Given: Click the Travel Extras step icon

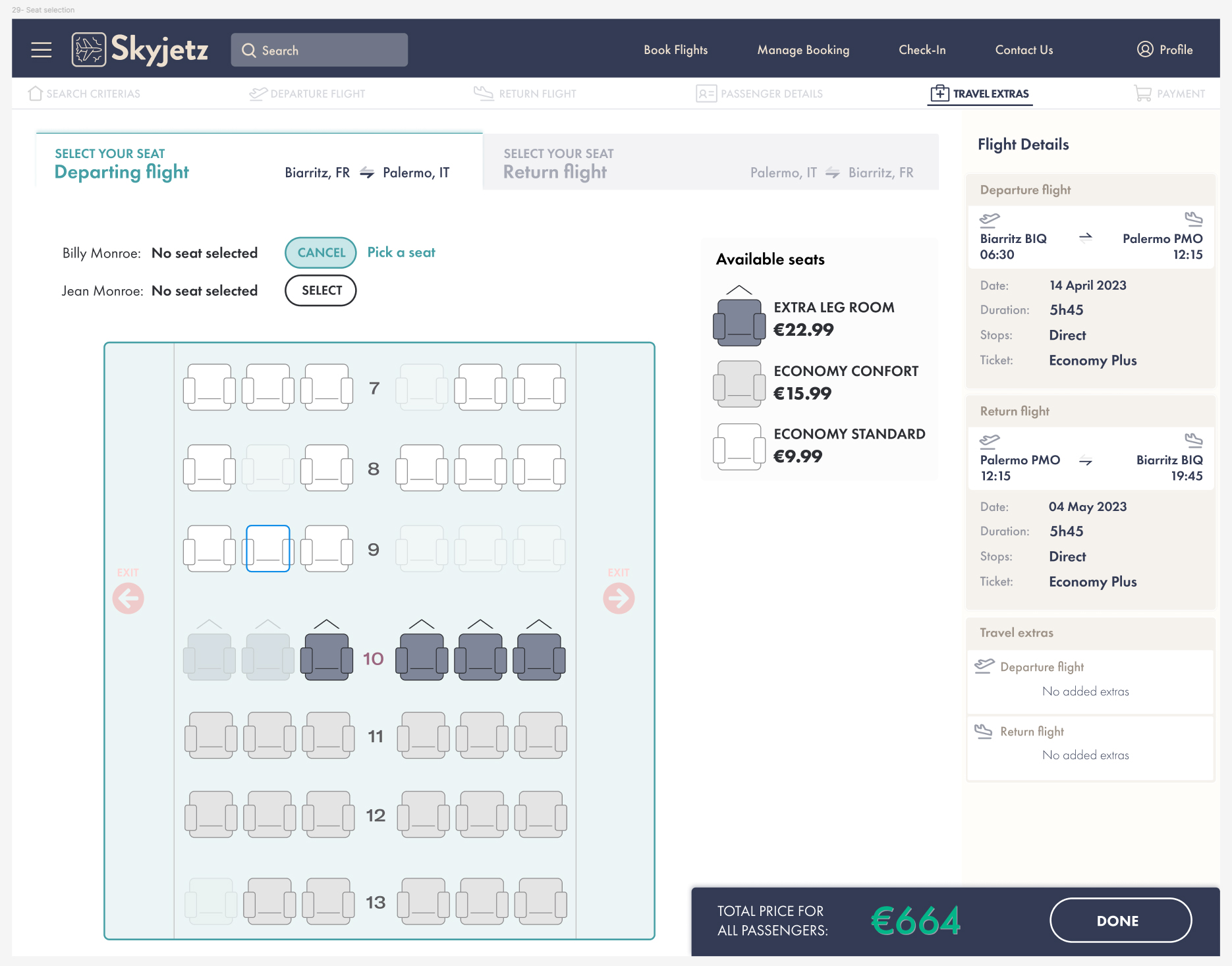Looking at the screenshot, I should coord(939,94).
